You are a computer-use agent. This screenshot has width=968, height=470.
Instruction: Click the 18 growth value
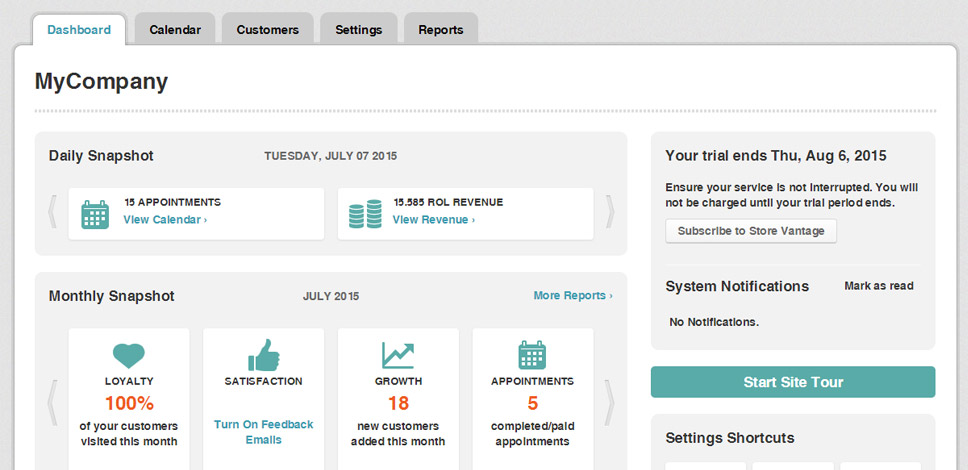[x=398, y=403]
